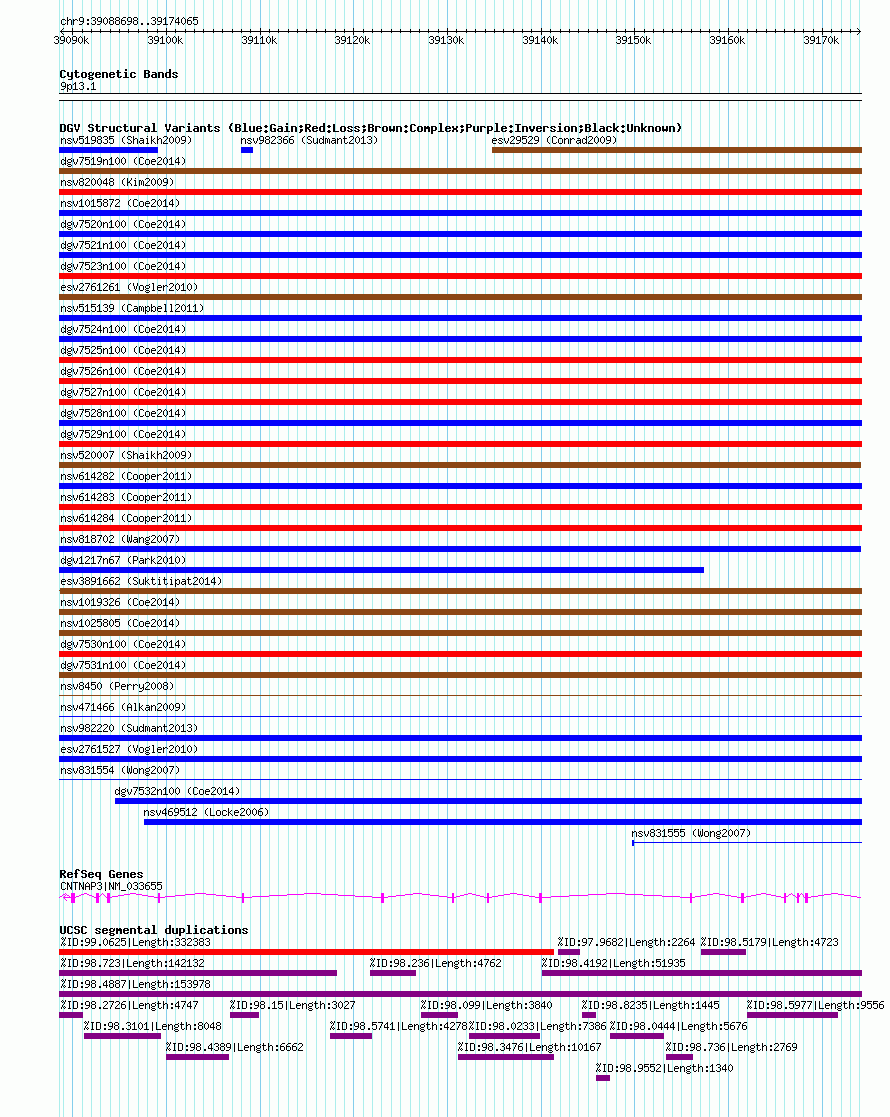The height and width of the screenshot is (1117, 890).
Task: Click dgv7521n100 (Coe2014) label
Action: [123, 245]
